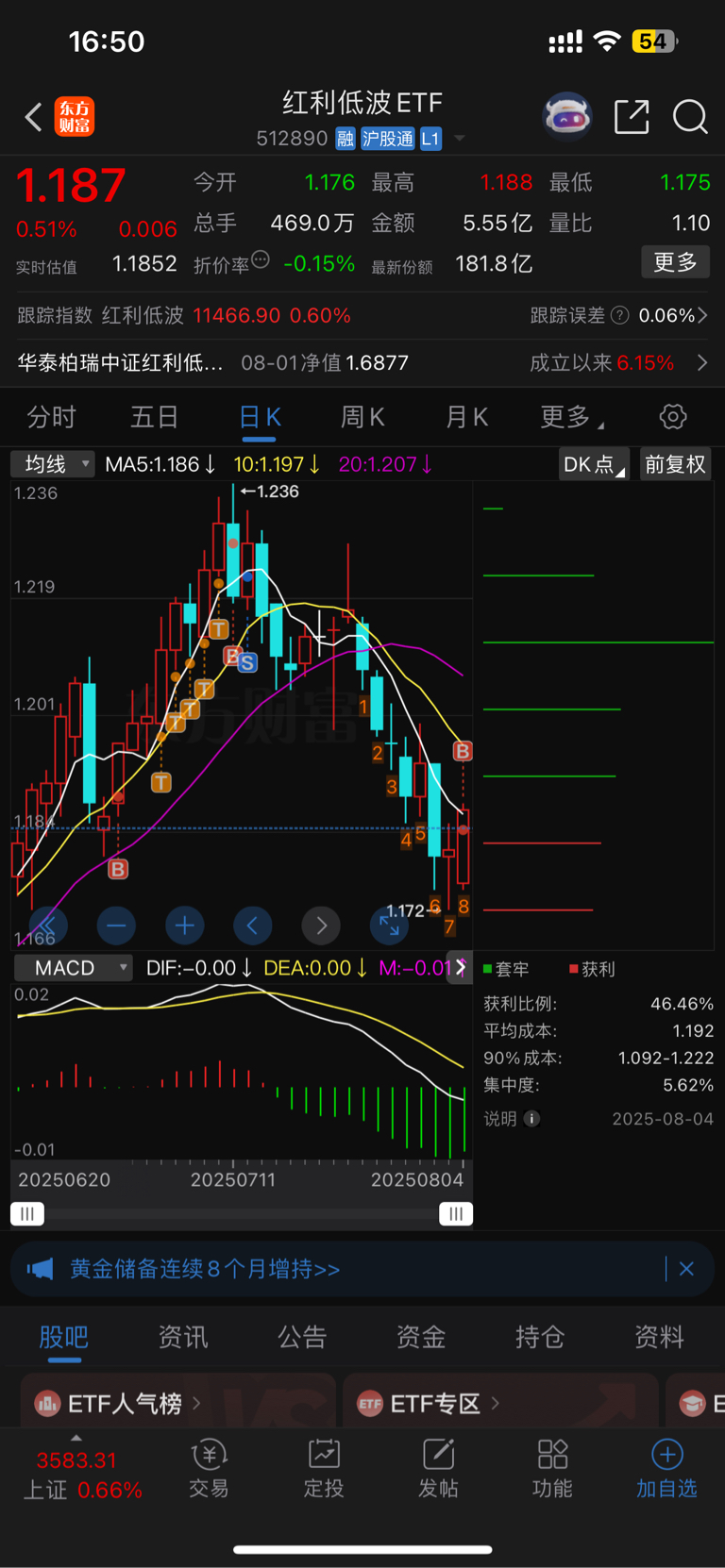Tap the 折价率 info smiley icon

point(261,259)
